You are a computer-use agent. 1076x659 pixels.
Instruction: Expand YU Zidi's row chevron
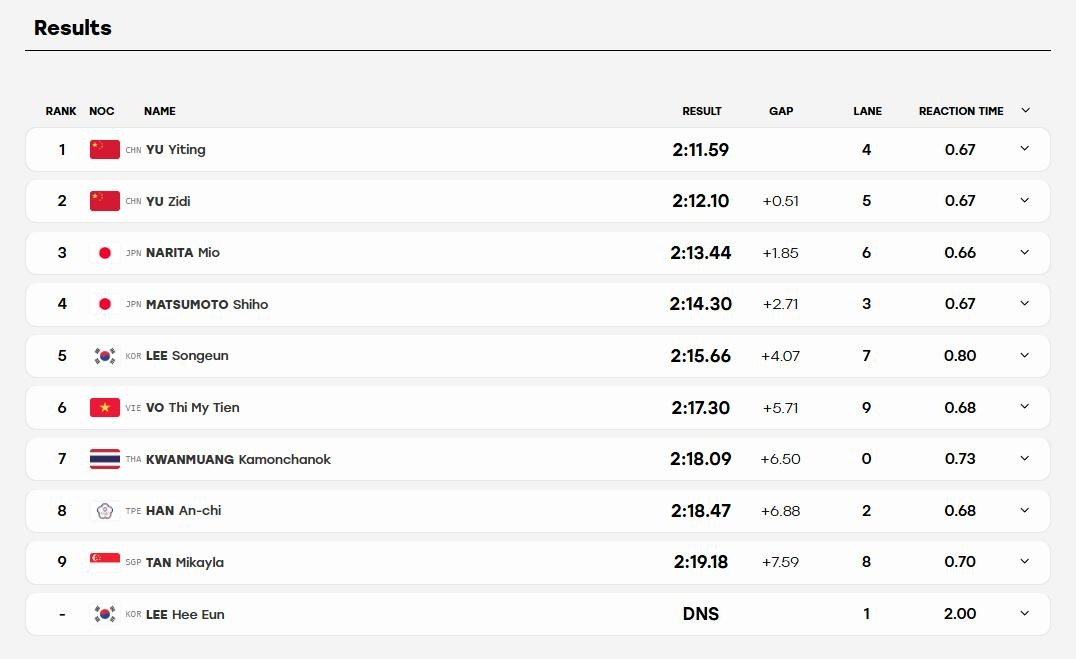1025,200
